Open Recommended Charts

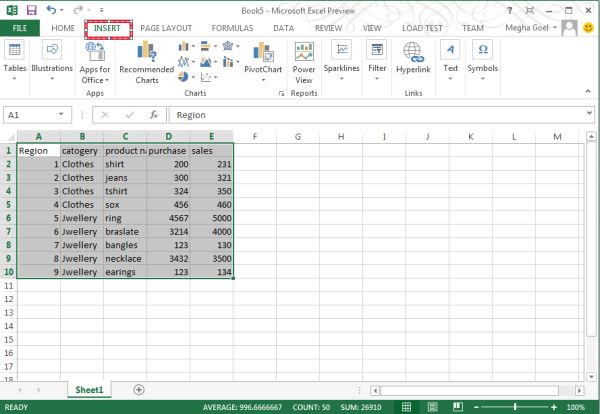[147, 62]
